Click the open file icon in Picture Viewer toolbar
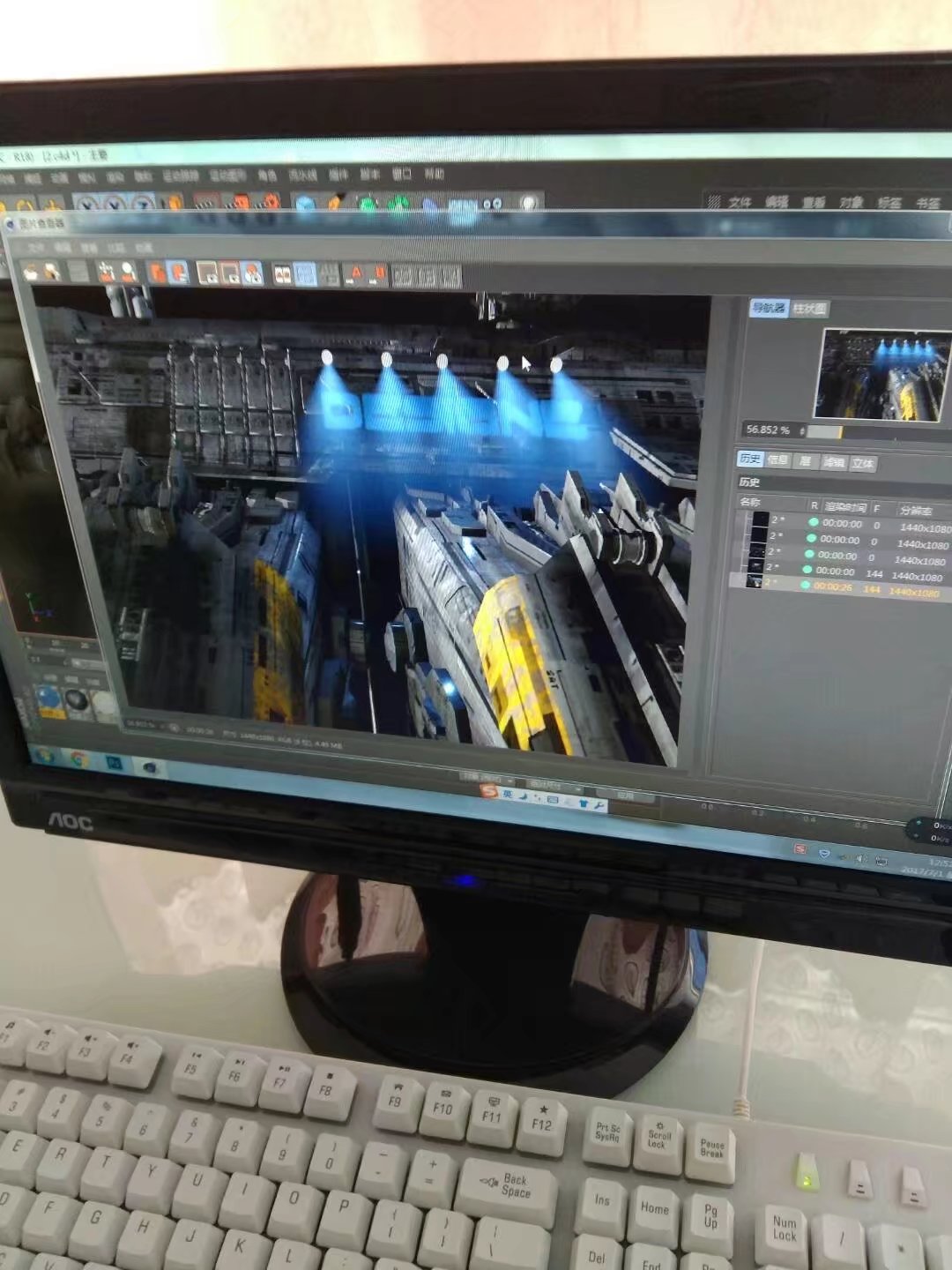 click(33, 272)
